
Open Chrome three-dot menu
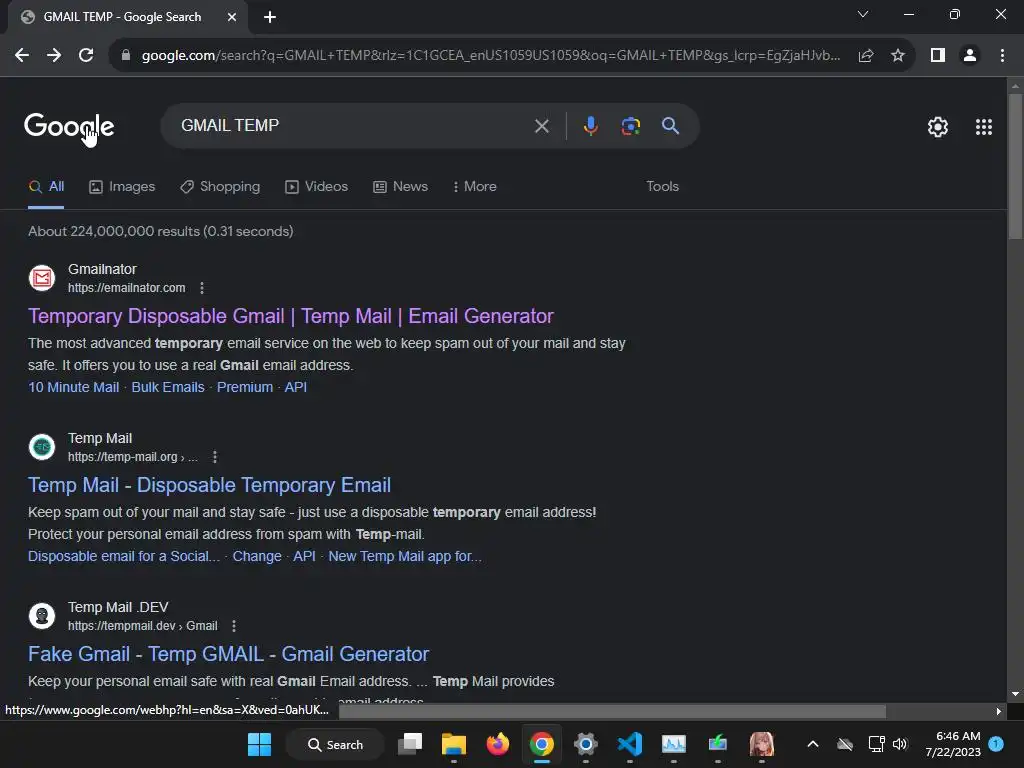coord(1002,56)
